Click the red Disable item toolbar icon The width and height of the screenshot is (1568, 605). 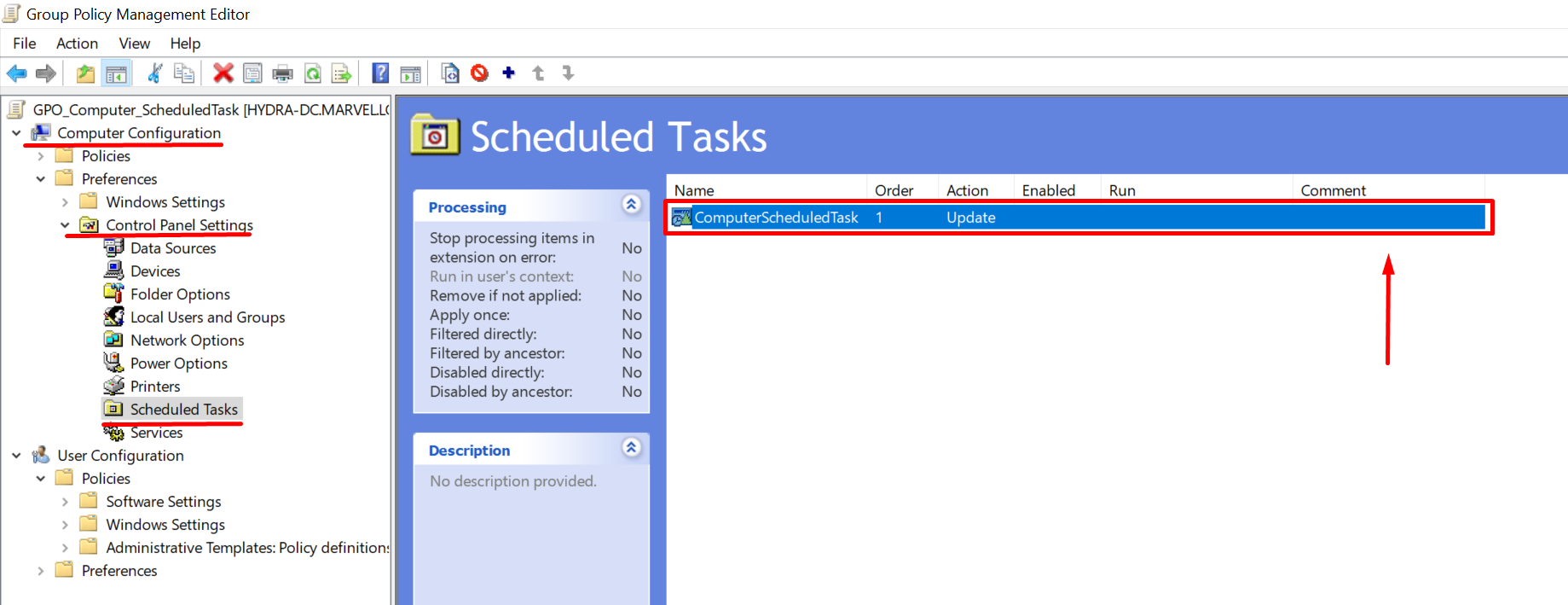click(x=479, y=73)
